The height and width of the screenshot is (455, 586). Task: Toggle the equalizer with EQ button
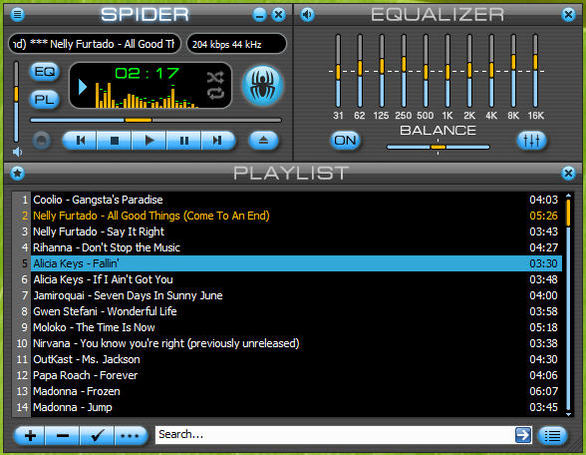tap(44, 71)
